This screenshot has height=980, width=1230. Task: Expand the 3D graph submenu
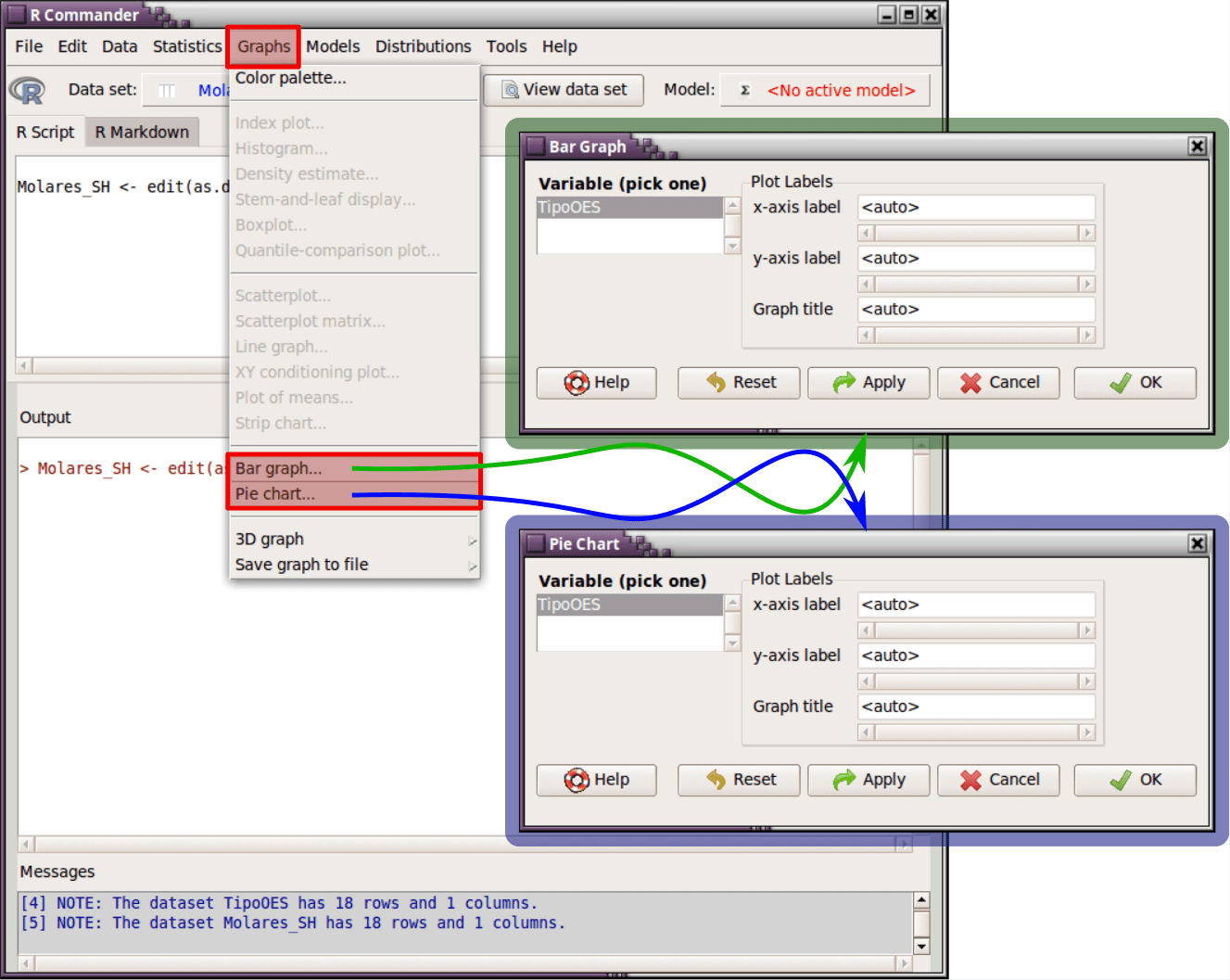click(x=354, y=540)
